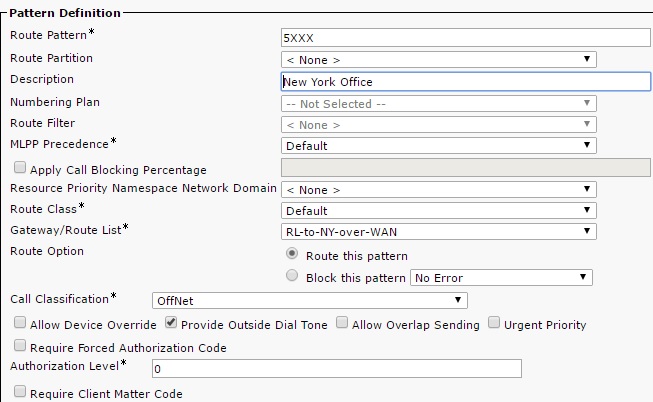Open Call Classification dropdown set to OffNet

[x=310, y=300]
